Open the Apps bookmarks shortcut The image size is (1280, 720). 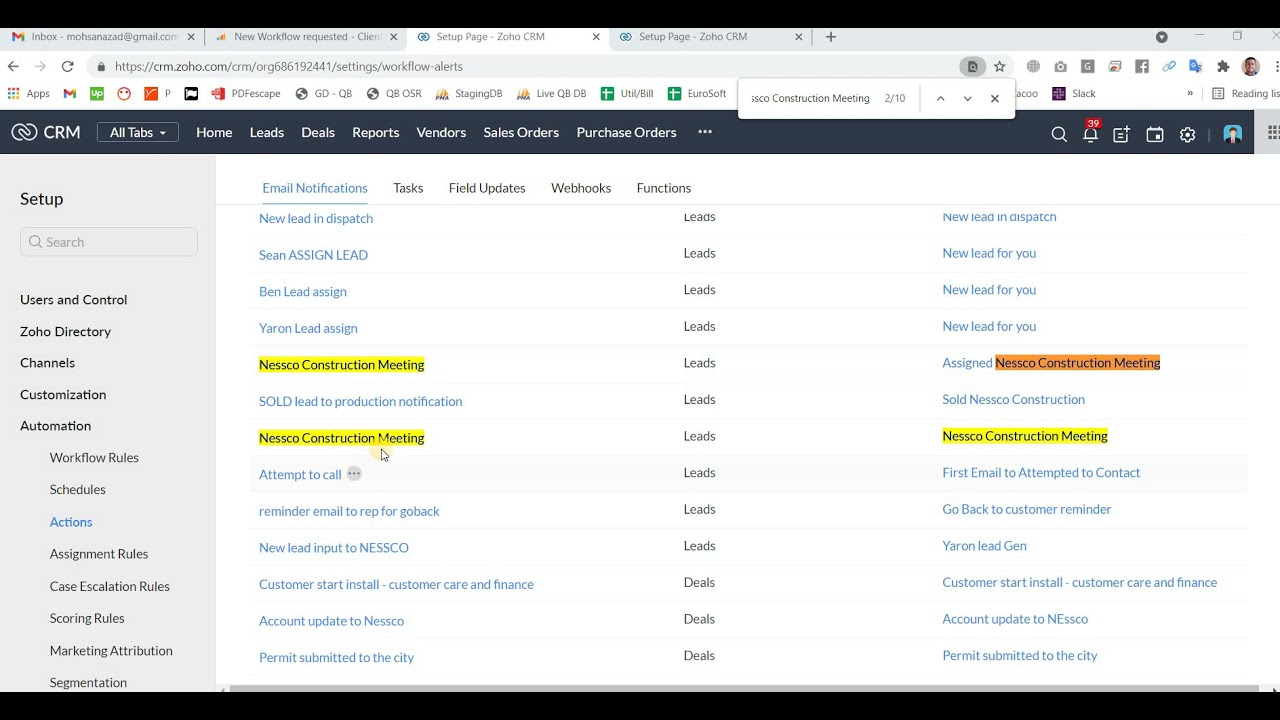point(28,93)
